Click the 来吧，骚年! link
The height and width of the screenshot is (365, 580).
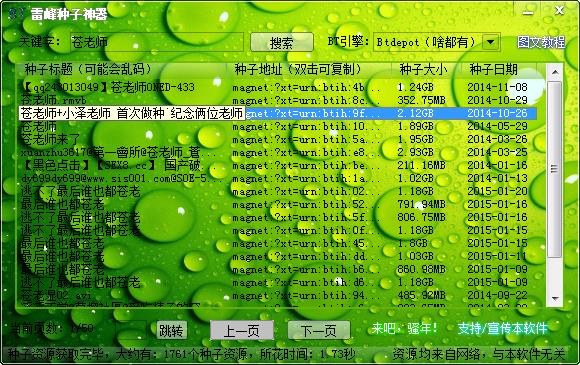point(404,328)
